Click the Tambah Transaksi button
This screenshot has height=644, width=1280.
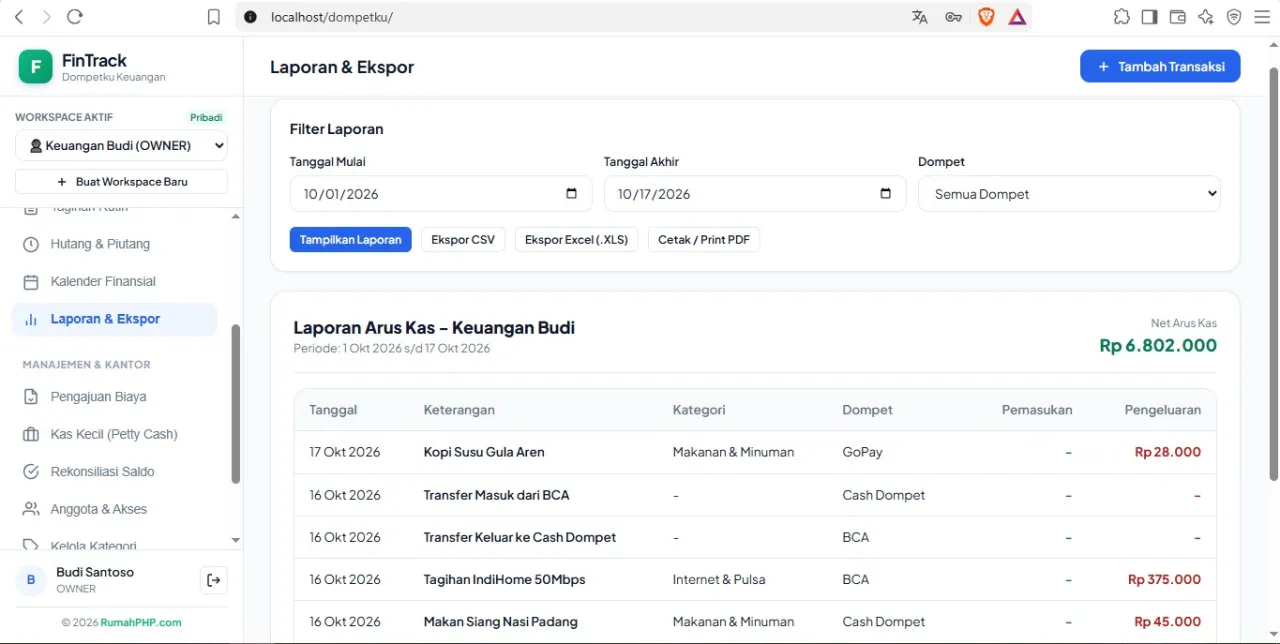tap(1160, 66)
